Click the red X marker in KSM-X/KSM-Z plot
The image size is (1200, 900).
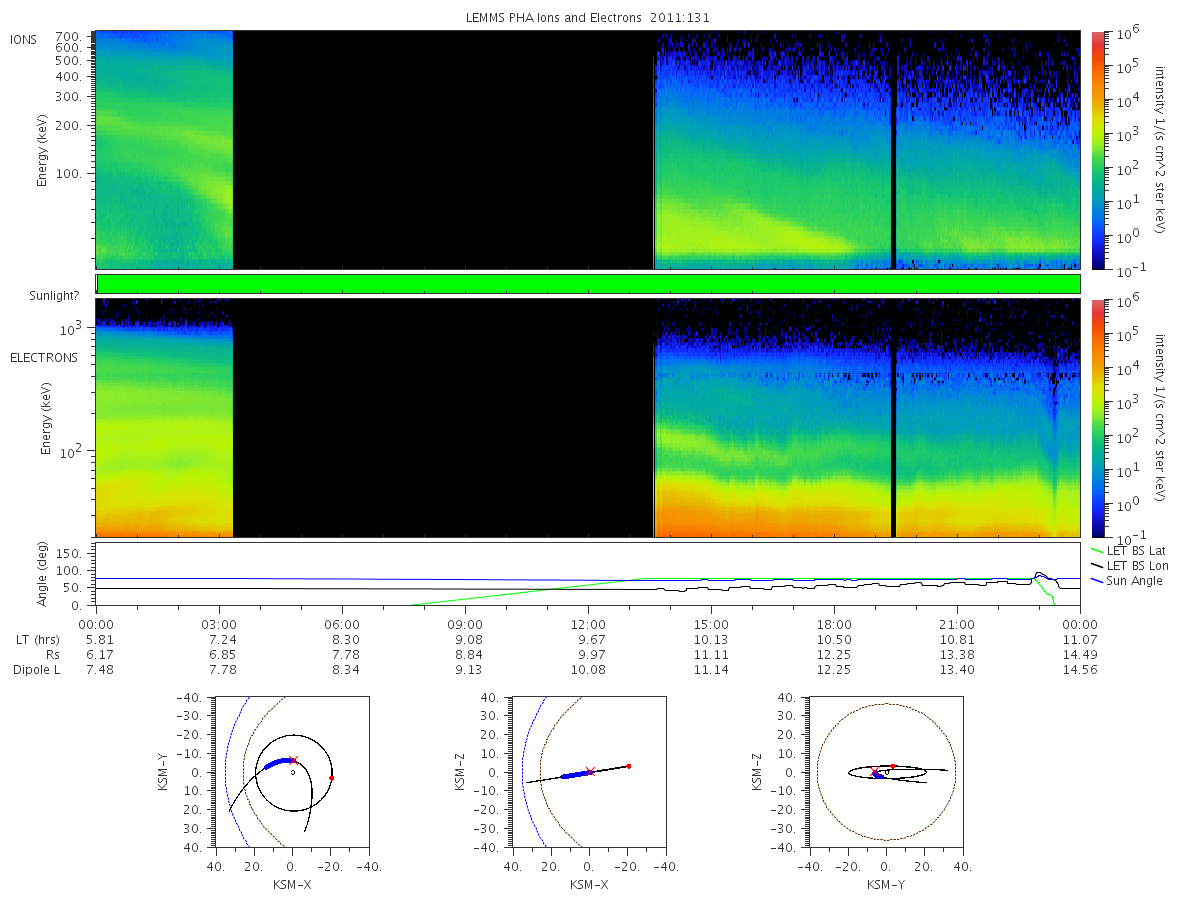pyautogui.click(x=590, y=771)
